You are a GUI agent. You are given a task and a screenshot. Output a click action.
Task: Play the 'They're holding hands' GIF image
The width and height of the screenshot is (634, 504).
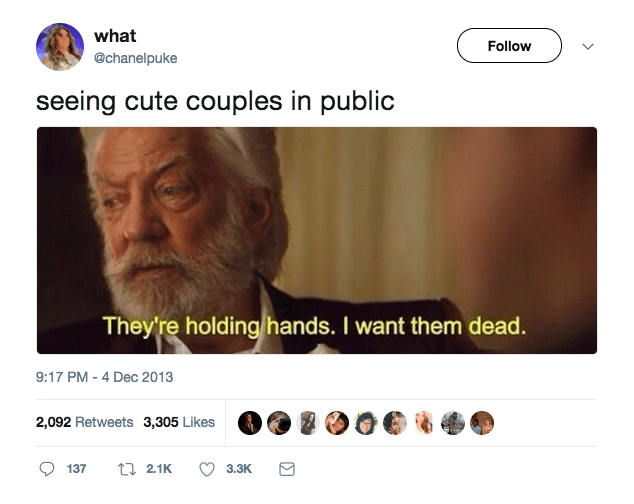317,240
